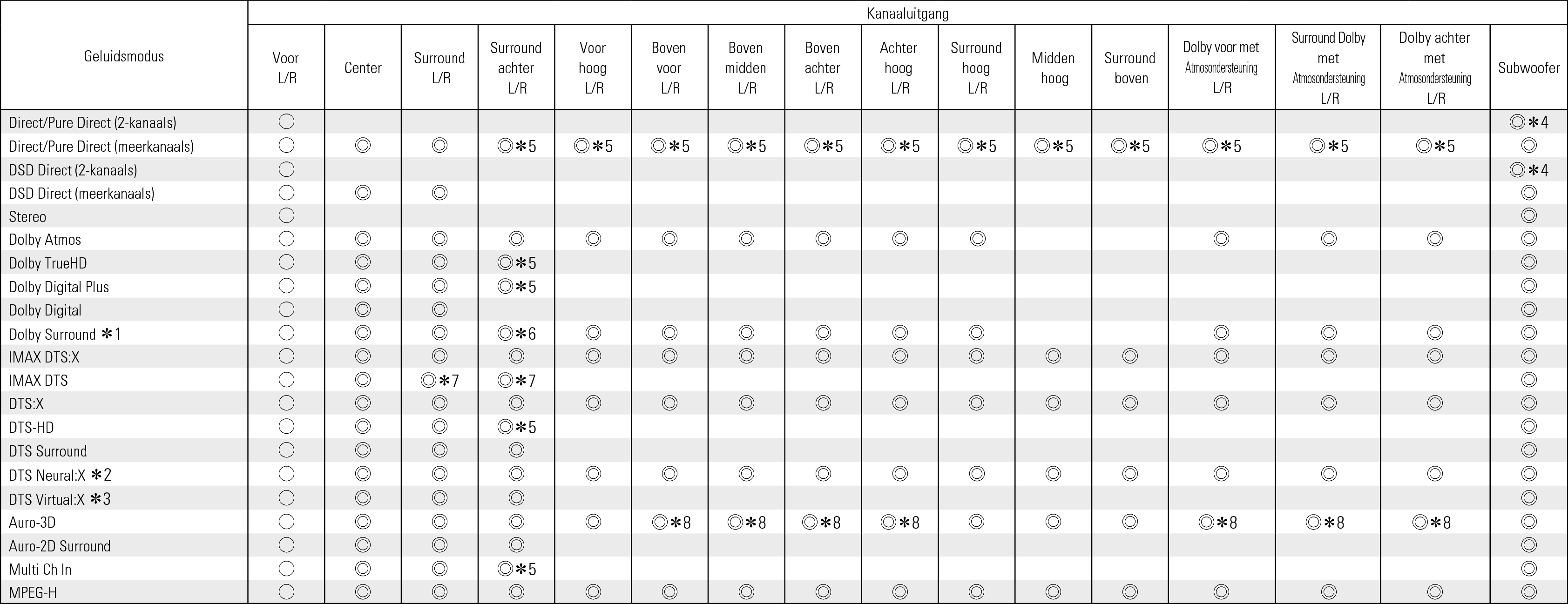Click the Subwoofer ✻4 symbol for DSD Direct (2-kanaals)
This screenshot has height=604, width=1568.
1528,170
